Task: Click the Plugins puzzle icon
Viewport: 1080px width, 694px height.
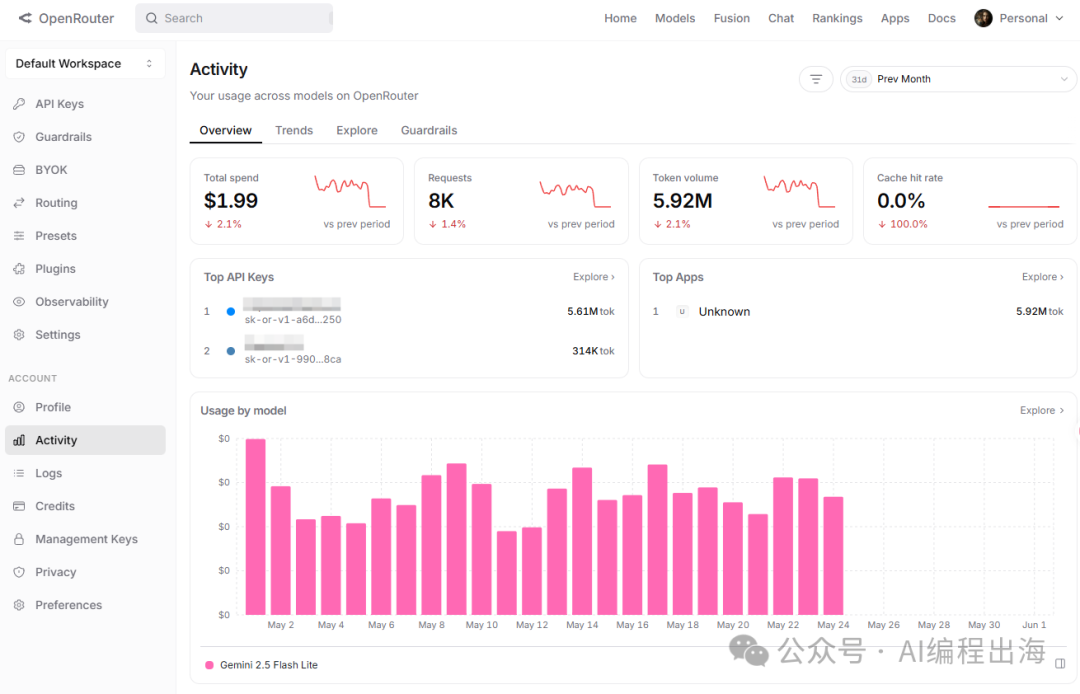Action: coord(19,269)
